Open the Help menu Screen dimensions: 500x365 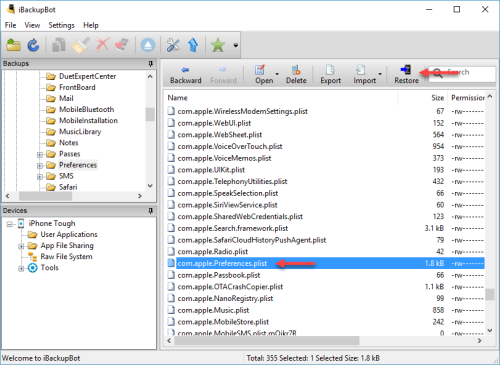(x=91, y=25)
